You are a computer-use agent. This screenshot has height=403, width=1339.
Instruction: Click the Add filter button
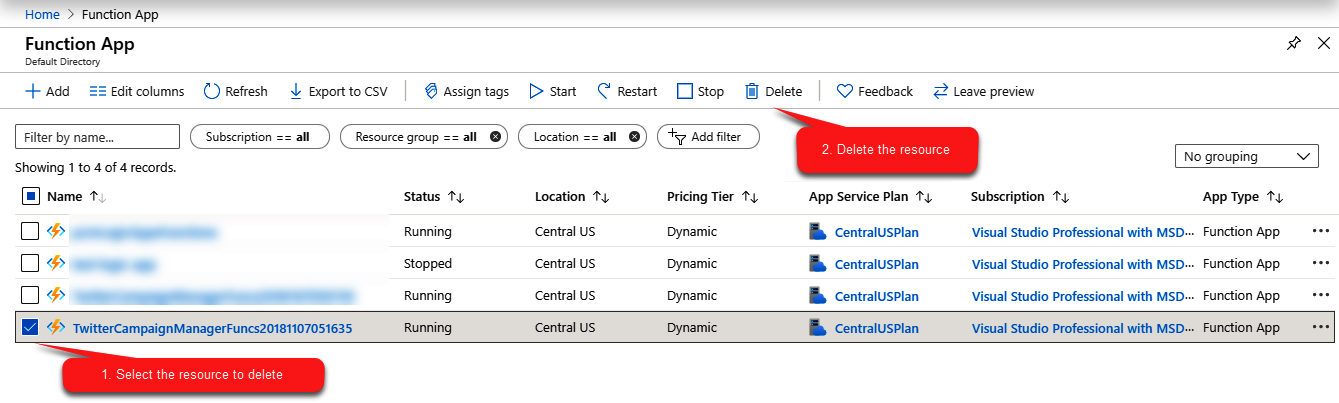708,136
